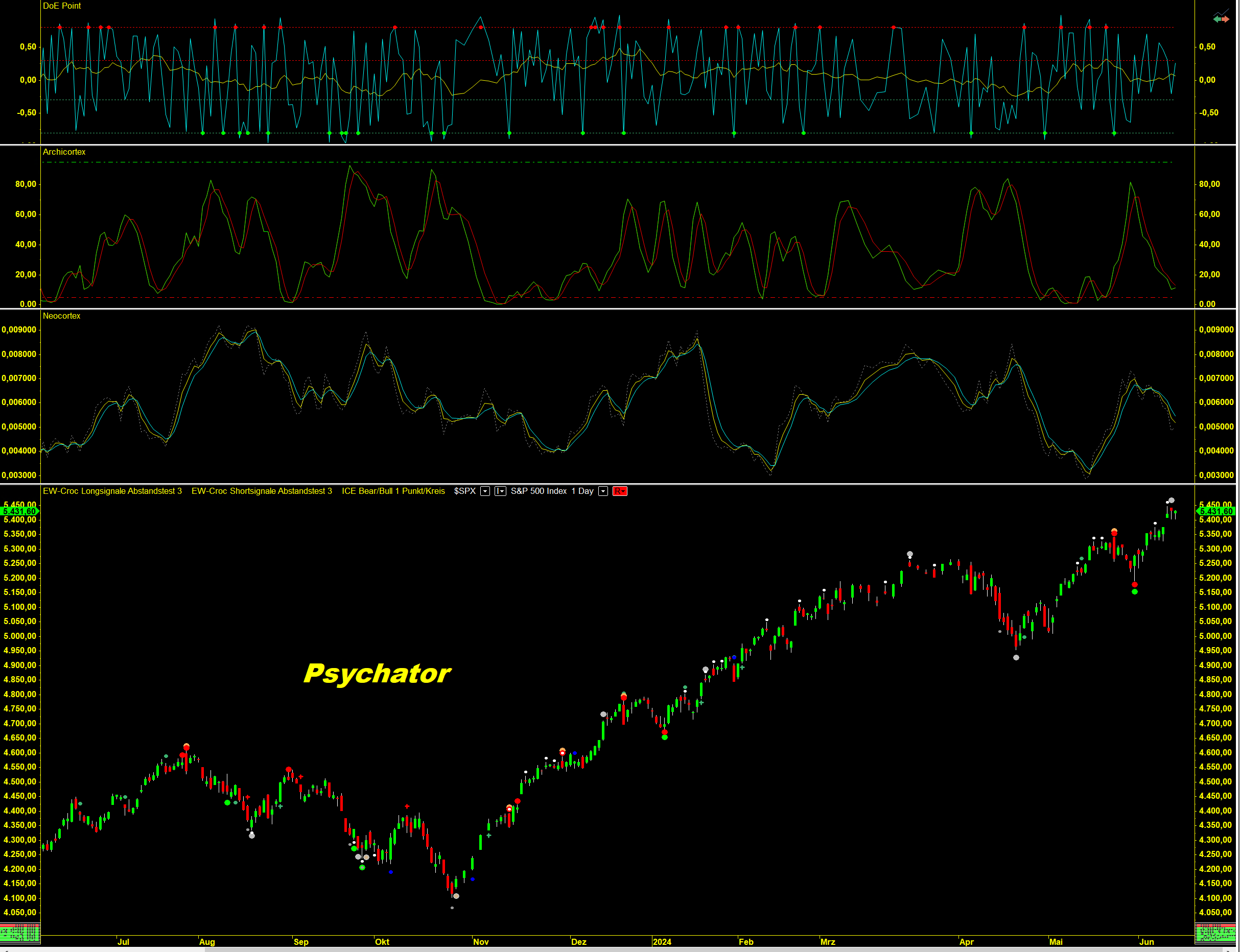Select the EW-Croc Longsignale Abstandstest 3 label
The width and height of the screenshot is (1240, 952).
tap(112, 491)
